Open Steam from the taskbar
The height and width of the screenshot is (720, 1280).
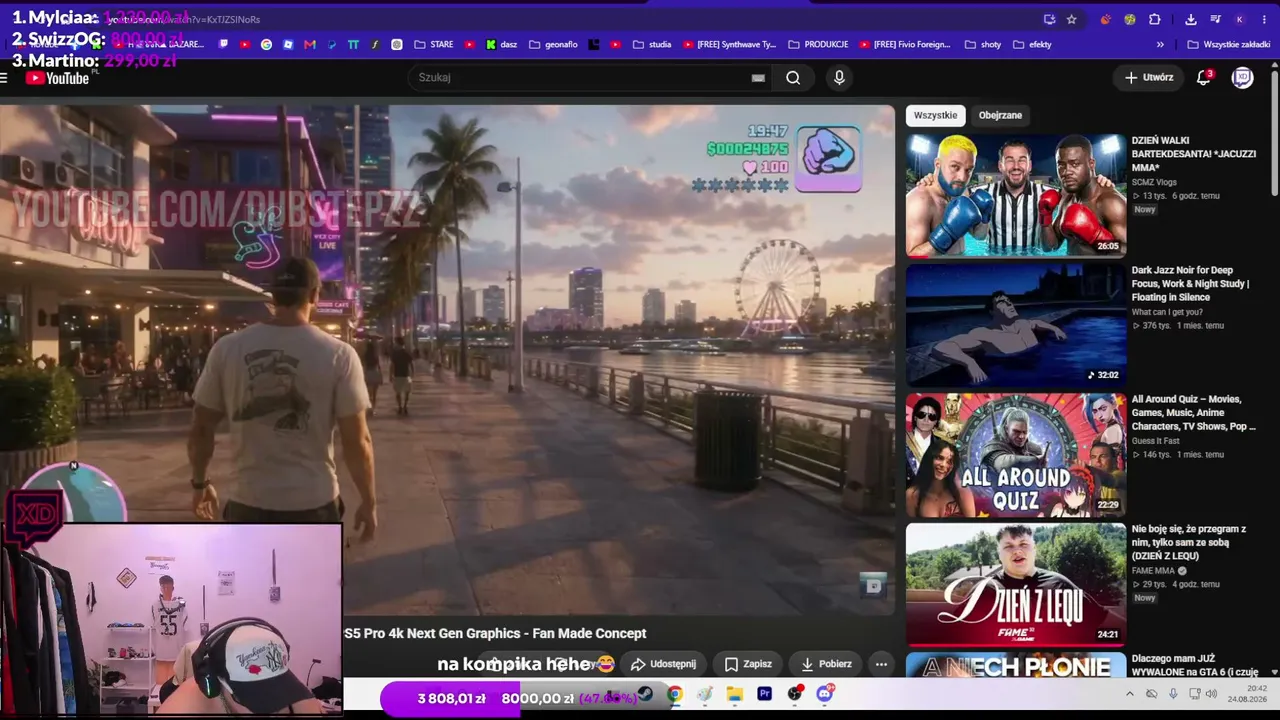[x=645, y=694]
